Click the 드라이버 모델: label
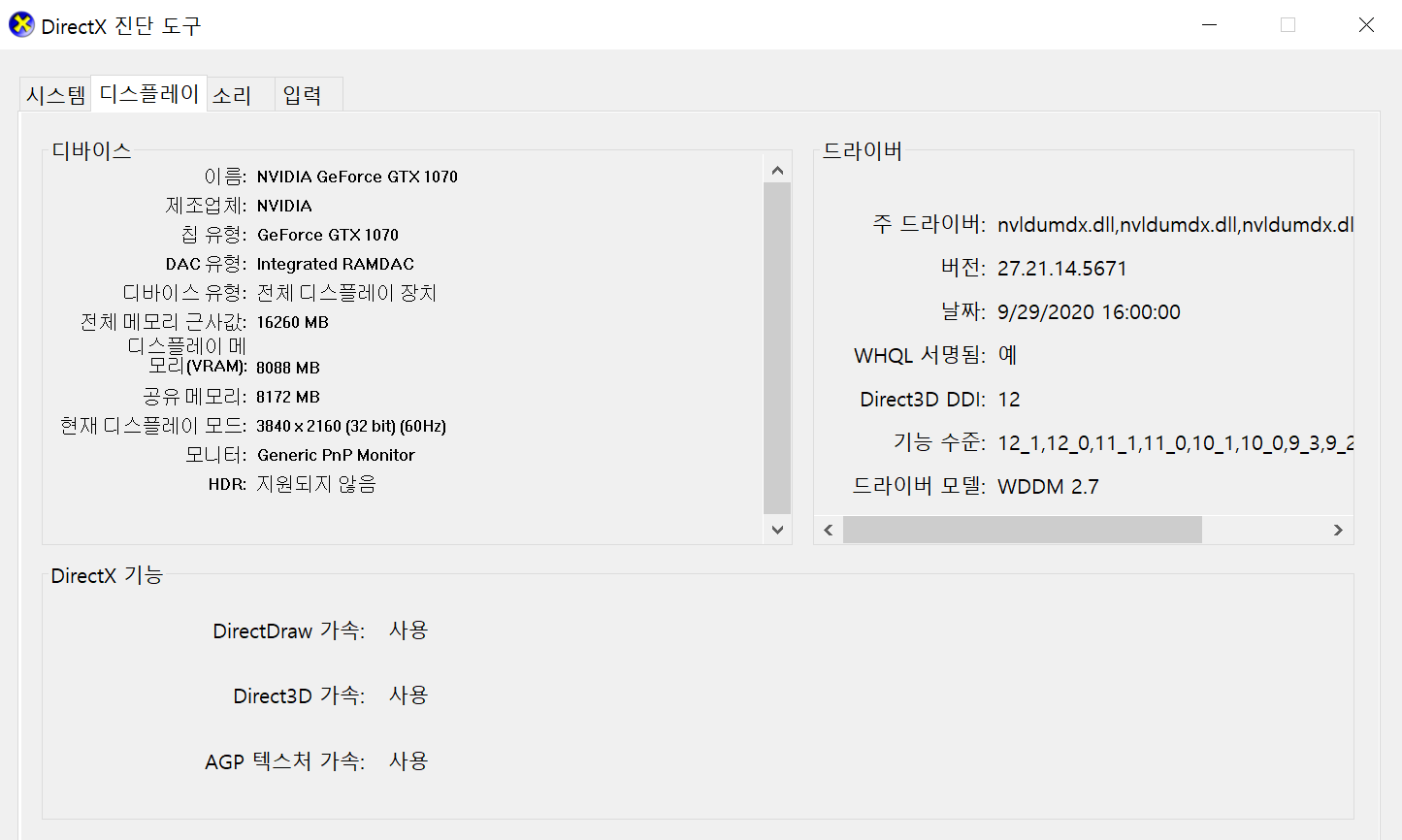Screen dimensions: 1402x840 [x=919, y=486]
